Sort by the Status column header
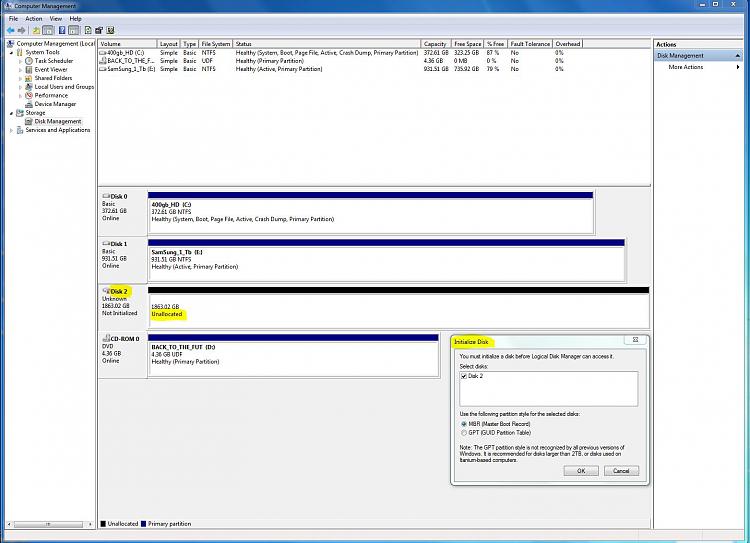Viewport: 750px width, 543px height. click(x=327, y=44)
